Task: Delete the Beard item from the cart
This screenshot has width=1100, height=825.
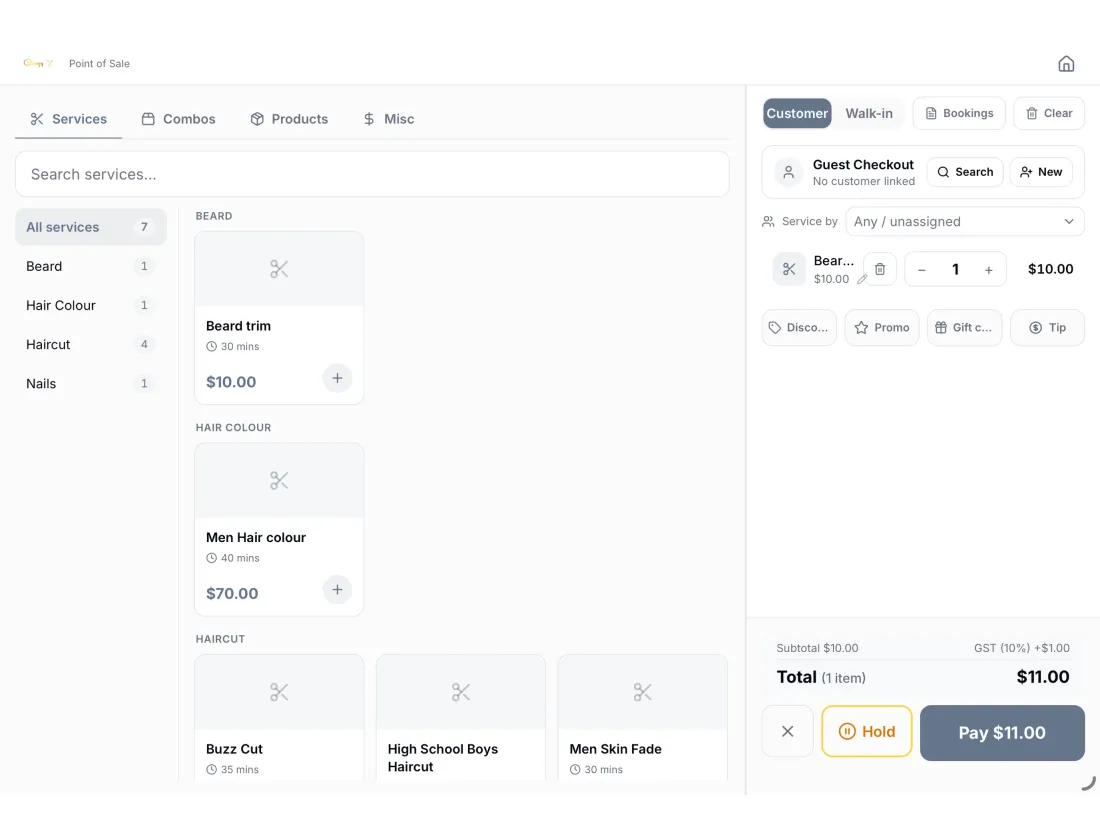Action: click(x=880, y=269)
